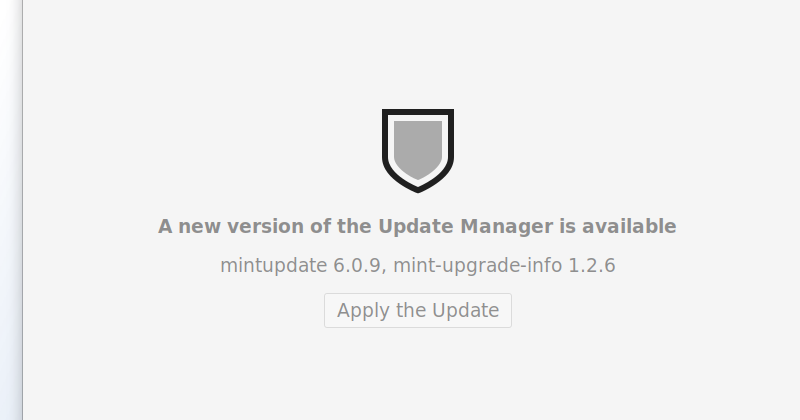Screen dimensions: 800x420
Task: Click the word 'Update' inside the button
Action: click(465, 310)
